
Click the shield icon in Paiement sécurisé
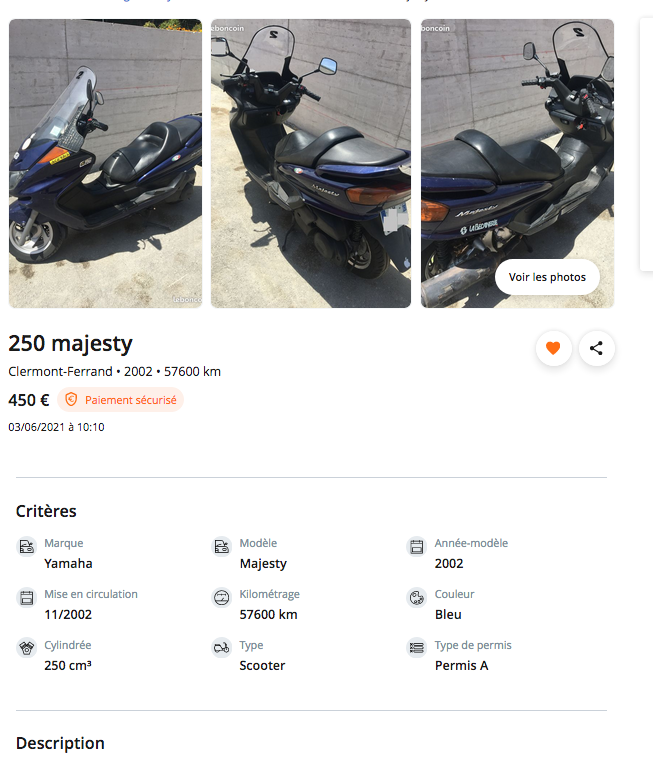point(71,400)
